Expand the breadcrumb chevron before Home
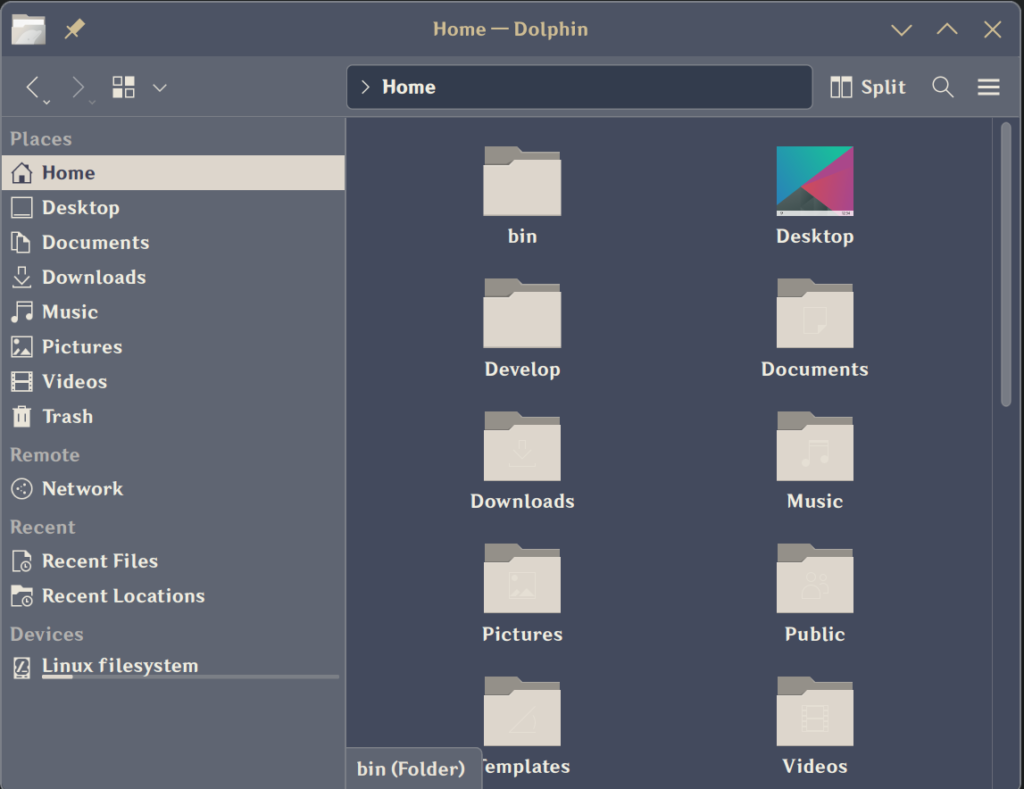The image size is (1024, 789). tap(365, 87)
